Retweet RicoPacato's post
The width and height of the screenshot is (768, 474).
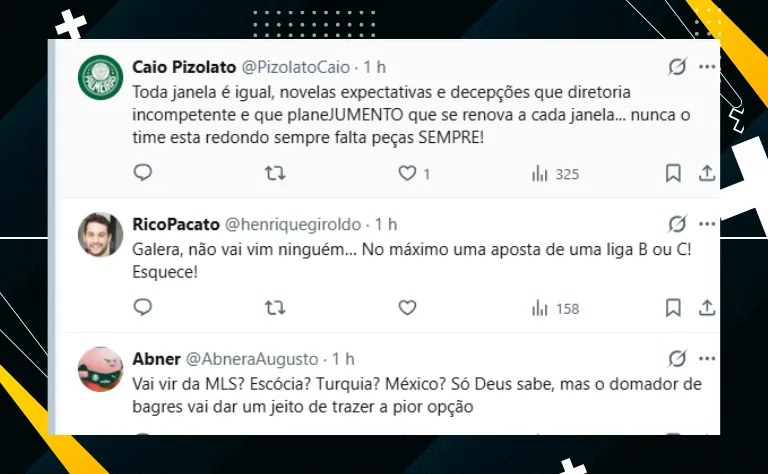tap(275, 308)
